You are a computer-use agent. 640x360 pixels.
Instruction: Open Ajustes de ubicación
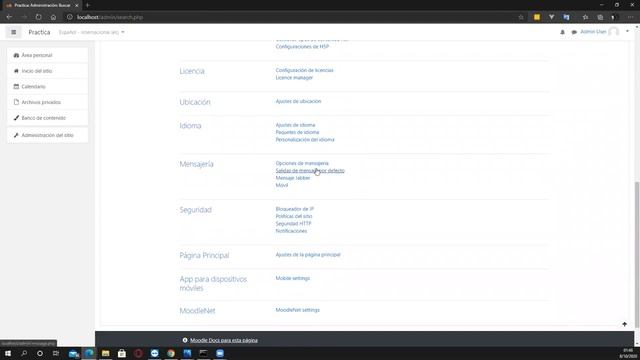click(x=298, y=101)
